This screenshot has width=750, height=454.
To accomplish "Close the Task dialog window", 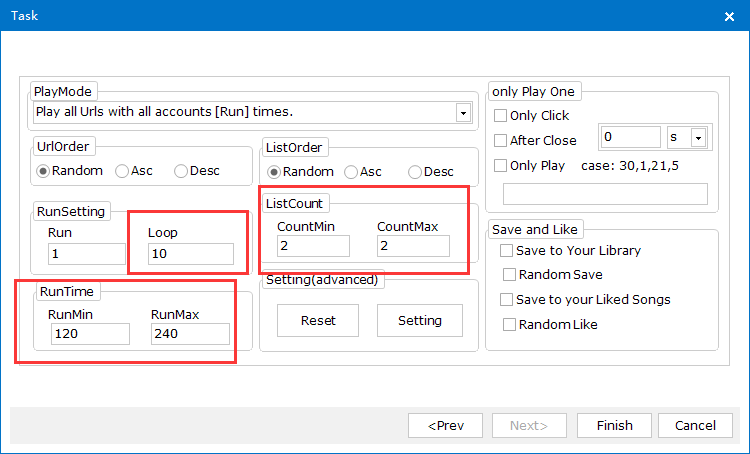I will pos(727,16).
